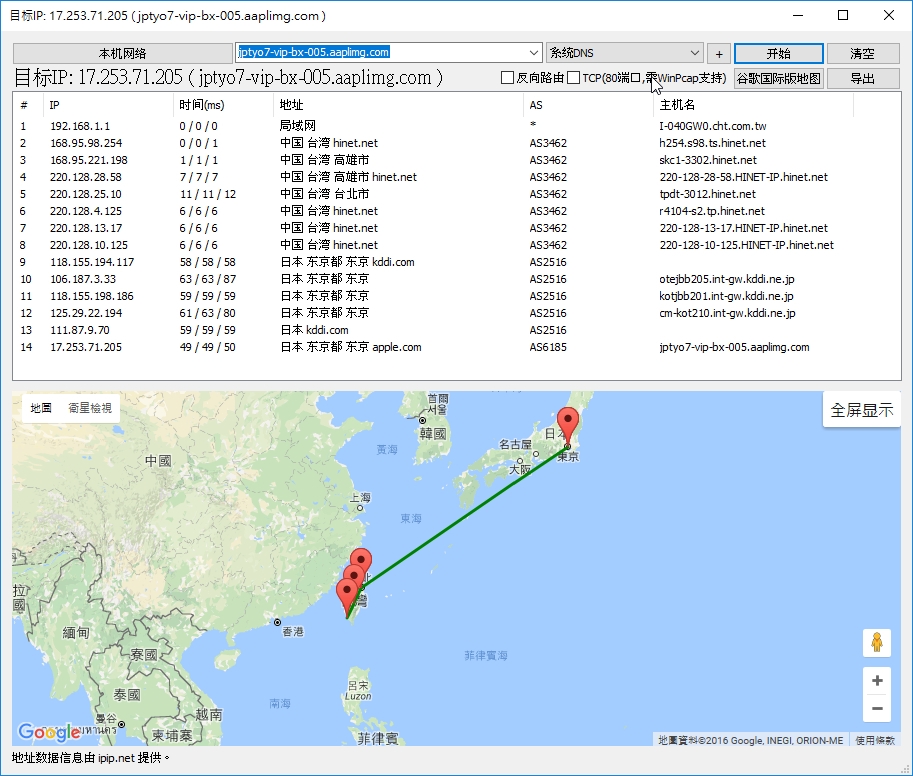Switch map to 地圖 view
913x776 pixels.
coord(41,408)
